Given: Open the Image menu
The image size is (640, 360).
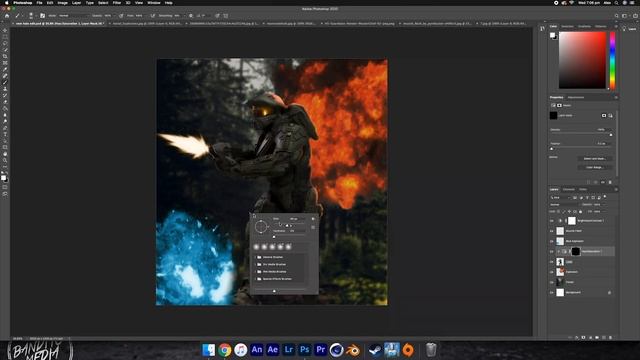Looking at the screenshot, I should (62, 3).
